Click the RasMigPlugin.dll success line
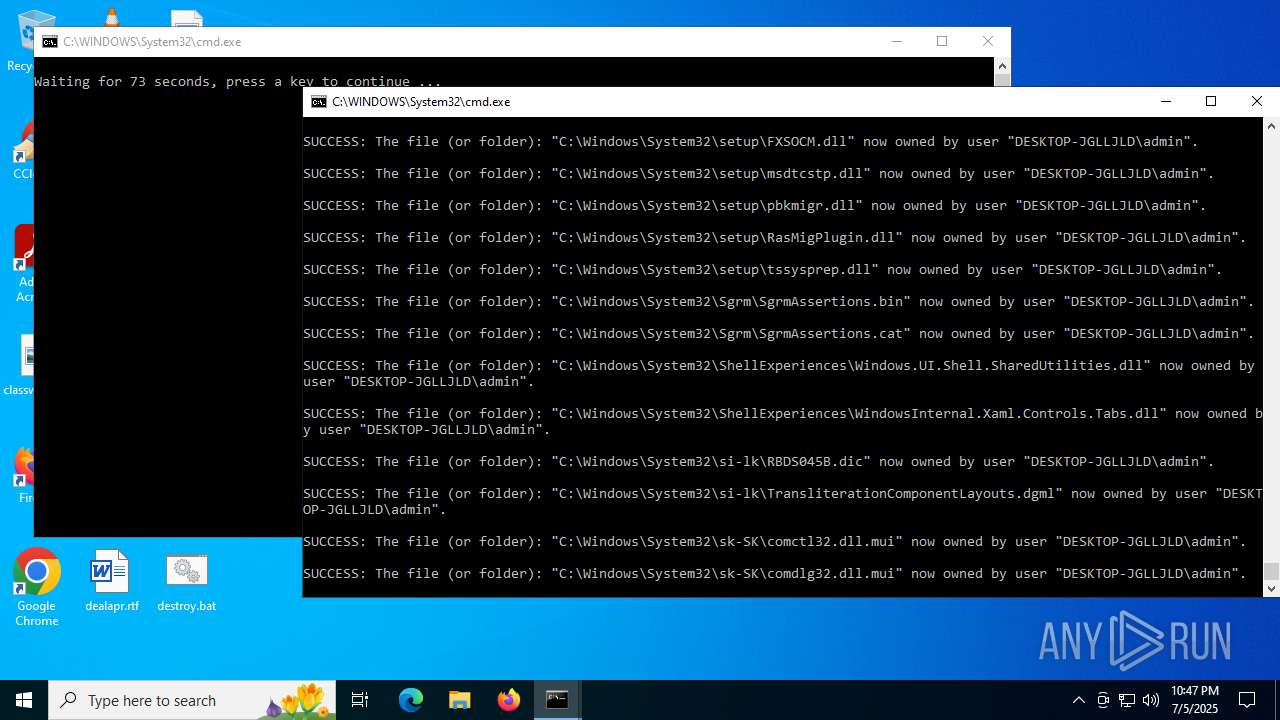 click(x=775, y=238)
